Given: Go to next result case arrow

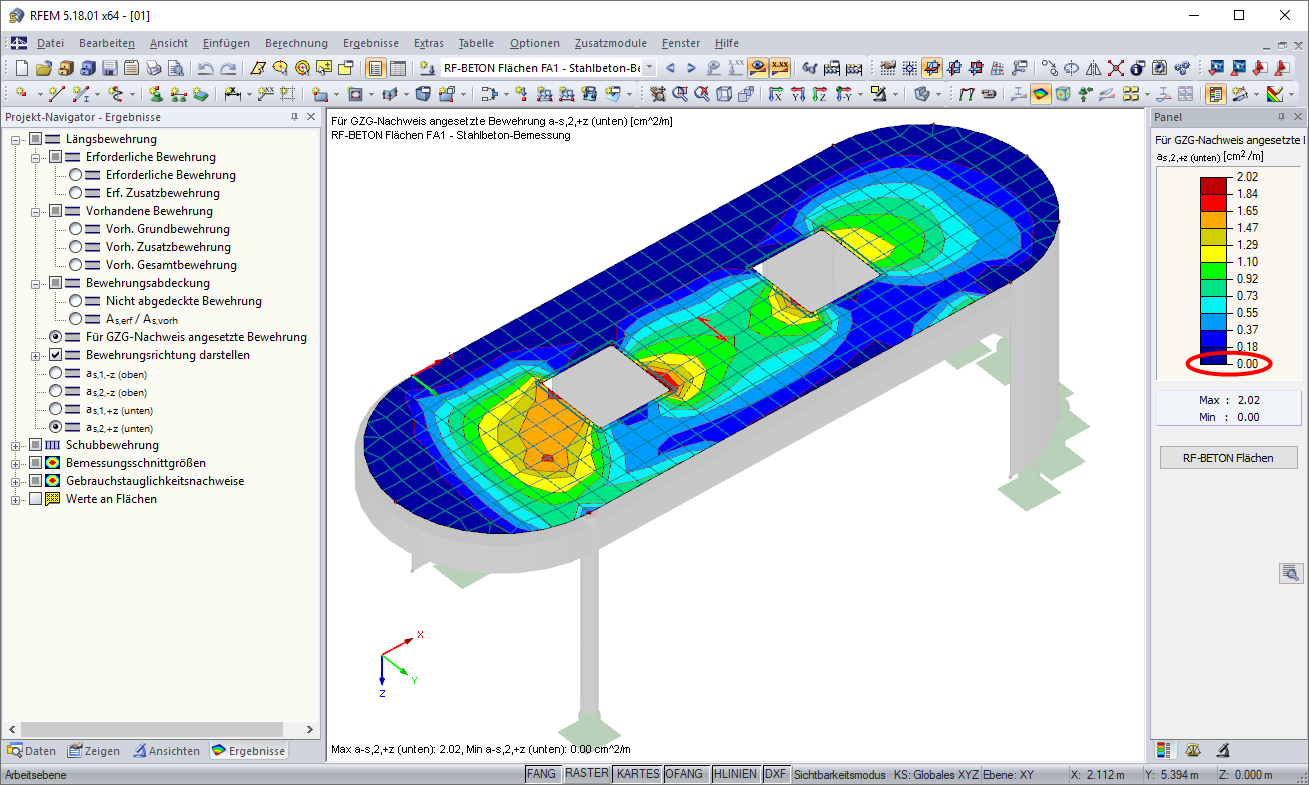Looking at the screenshot, I should point(691,68).
